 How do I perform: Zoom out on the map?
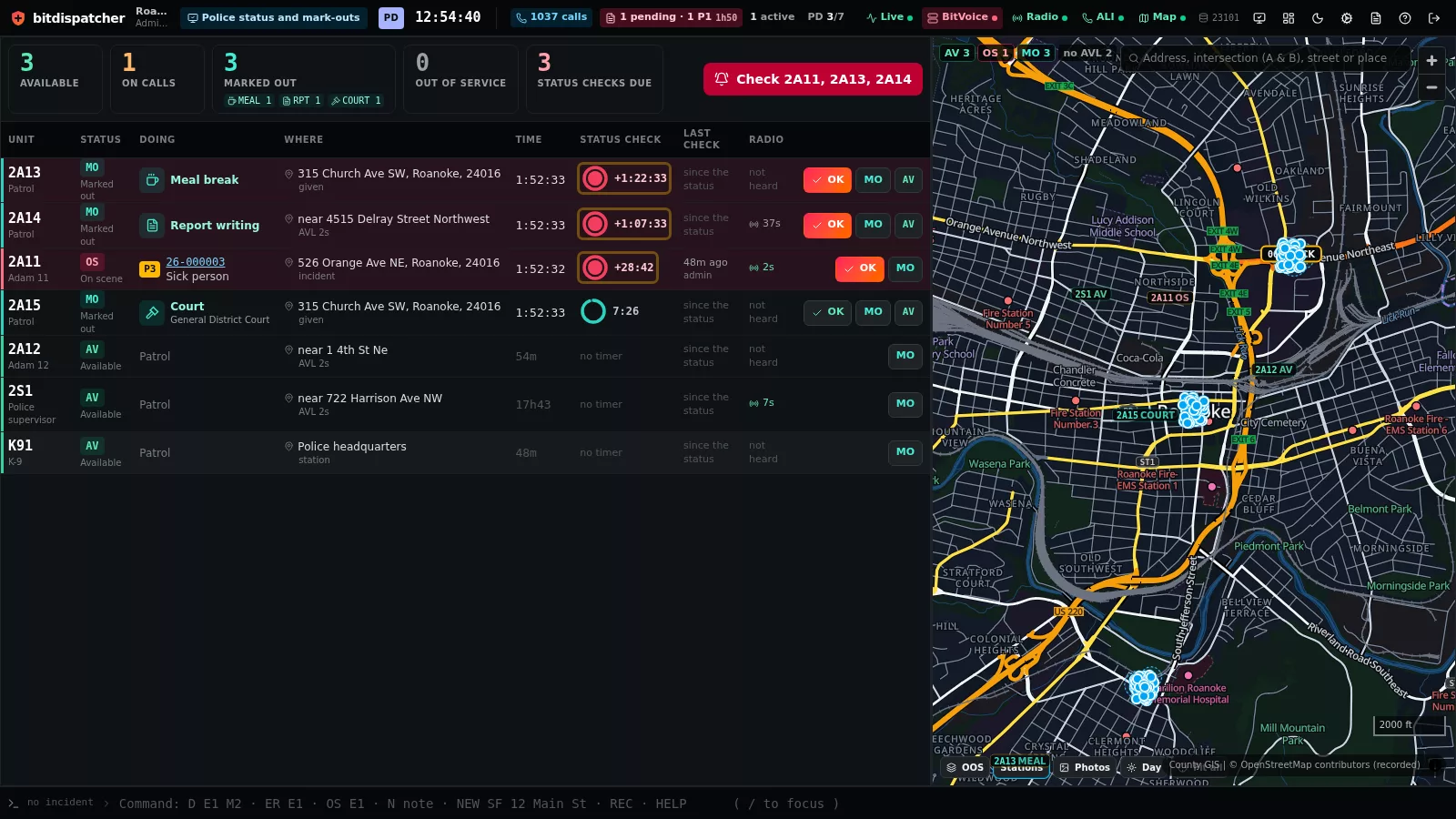click(x=1431, y=87)
